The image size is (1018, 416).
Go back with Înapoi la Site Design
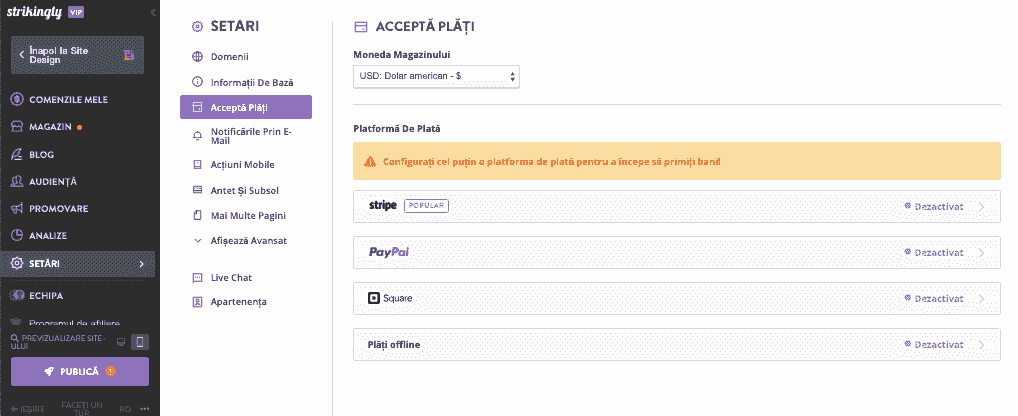click(77, 55)
